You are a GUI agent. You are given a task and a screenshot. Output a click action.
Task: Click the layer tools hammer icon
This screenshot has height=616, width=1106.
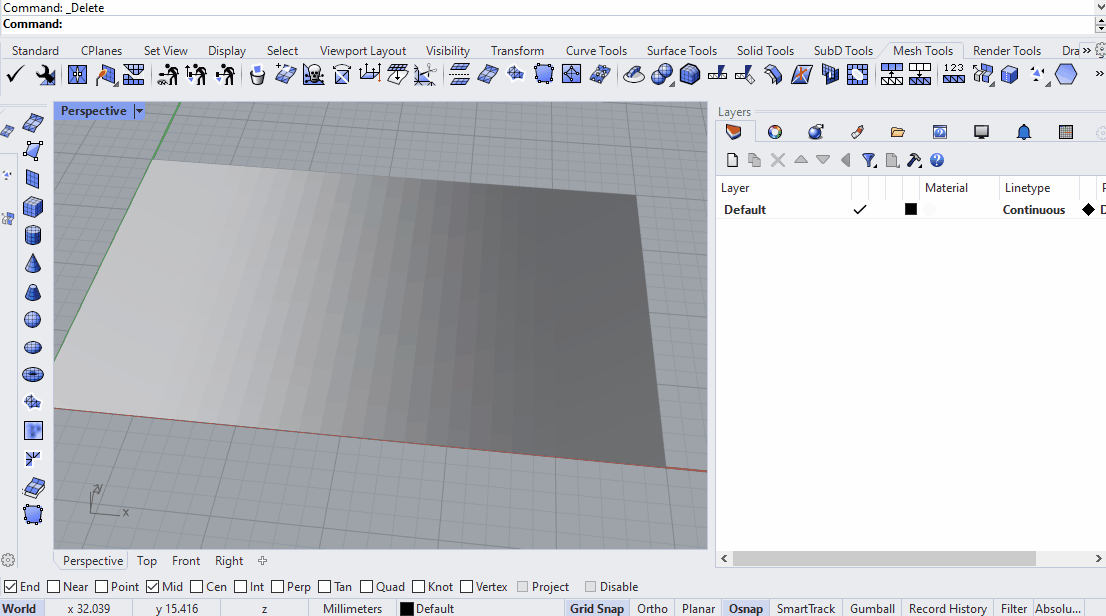(914, 160)
